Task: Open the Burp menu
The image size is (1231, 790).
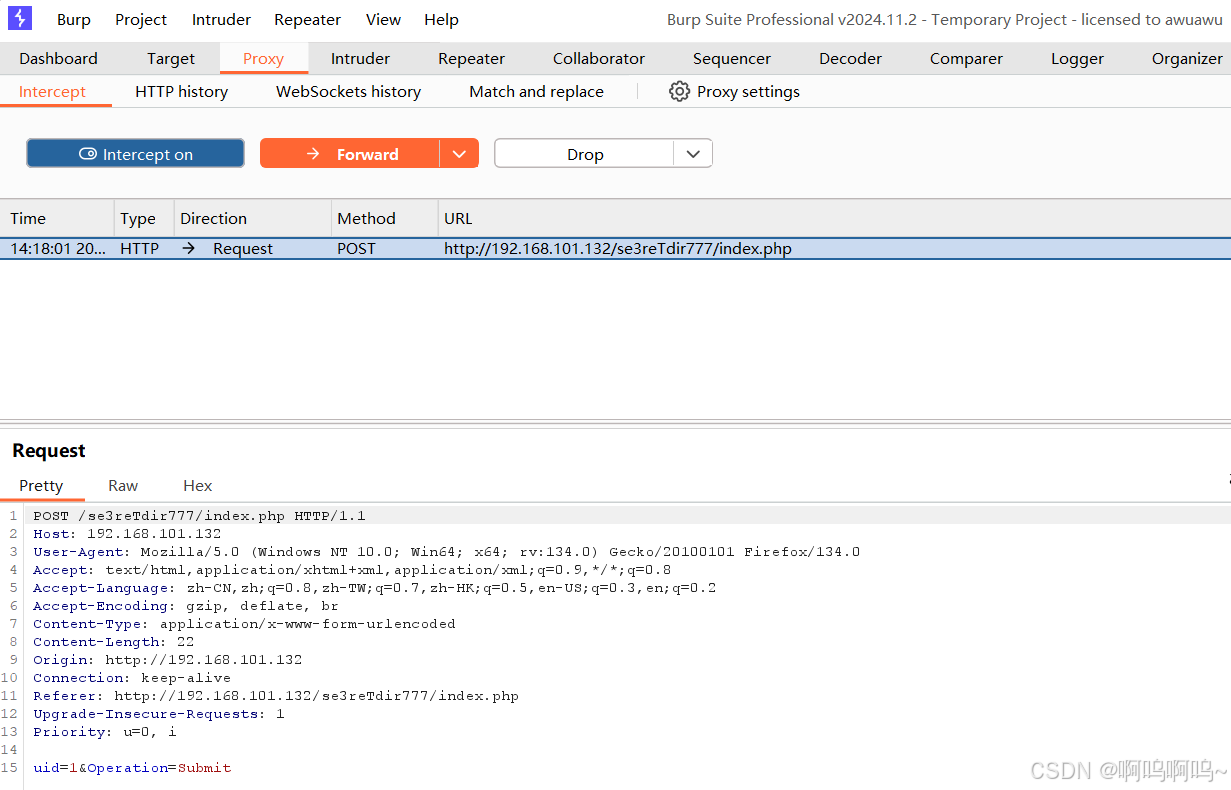Action: 74,19
